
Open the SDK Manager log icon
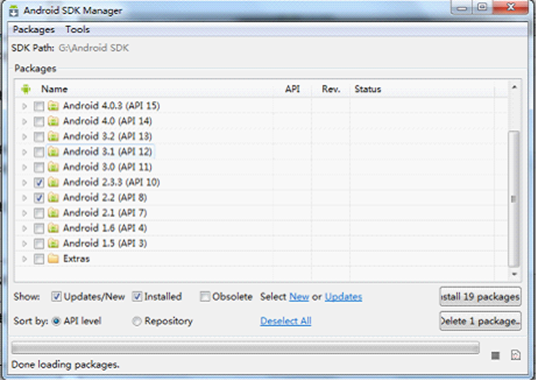tap(516, 355)
